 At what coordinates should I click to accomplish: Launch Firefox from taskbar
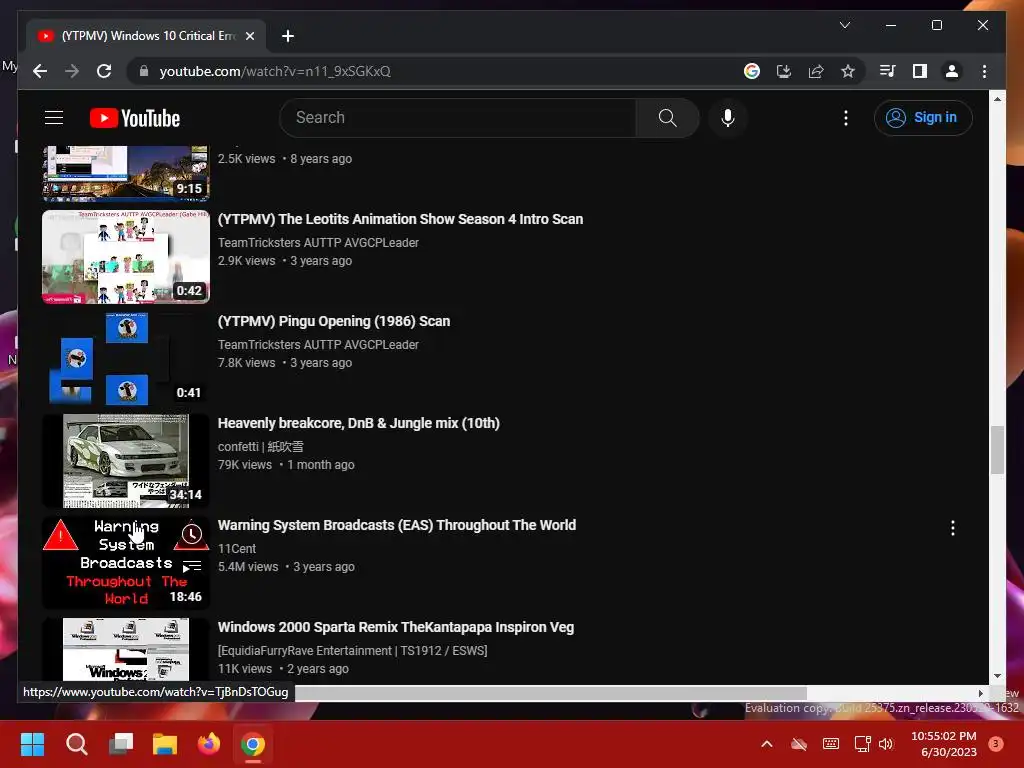tap(209, 744)
